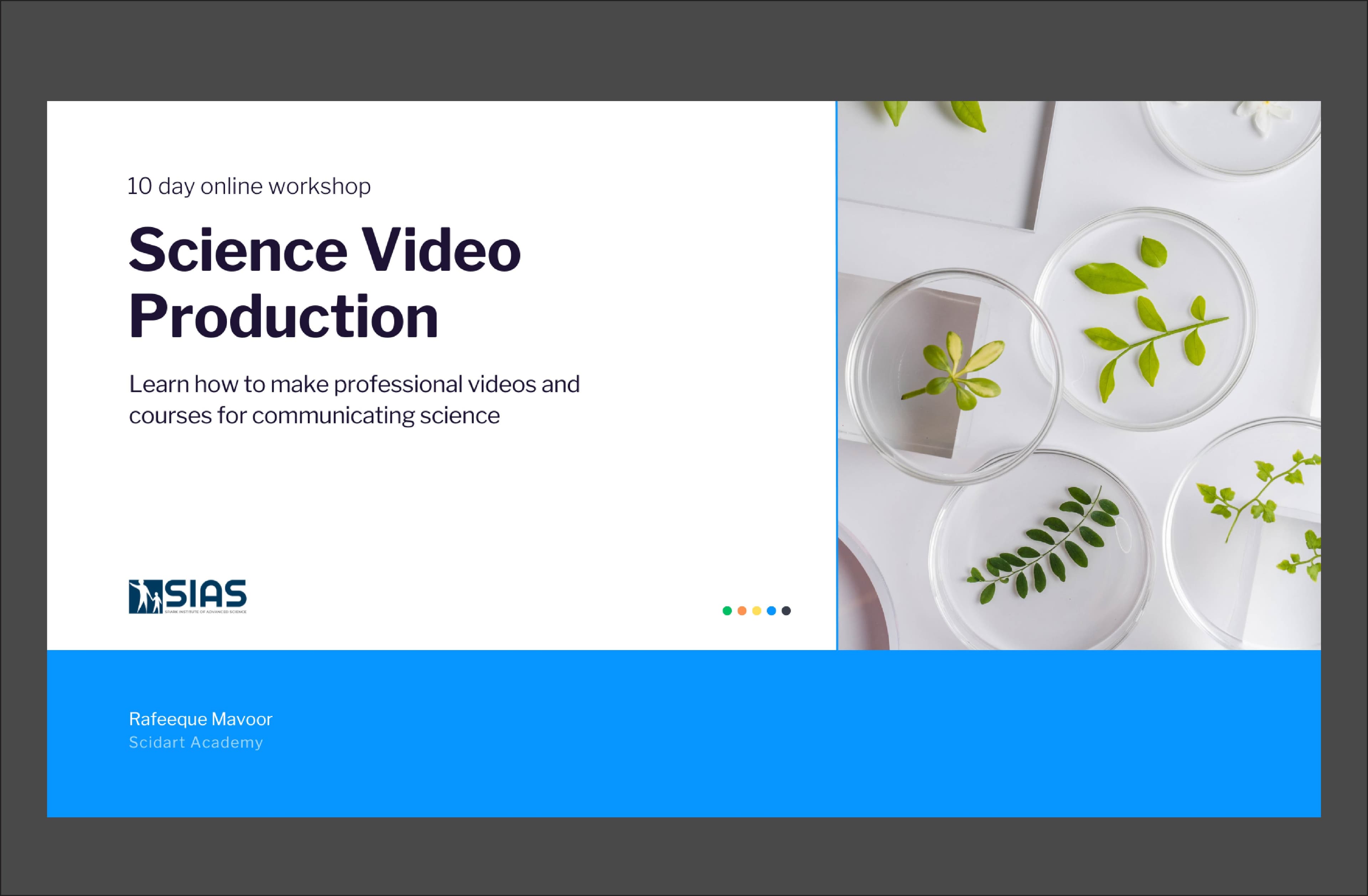Select the "Scidart Academy" text
Screen dimensions: 1368x896
click(x=196, y=743)
